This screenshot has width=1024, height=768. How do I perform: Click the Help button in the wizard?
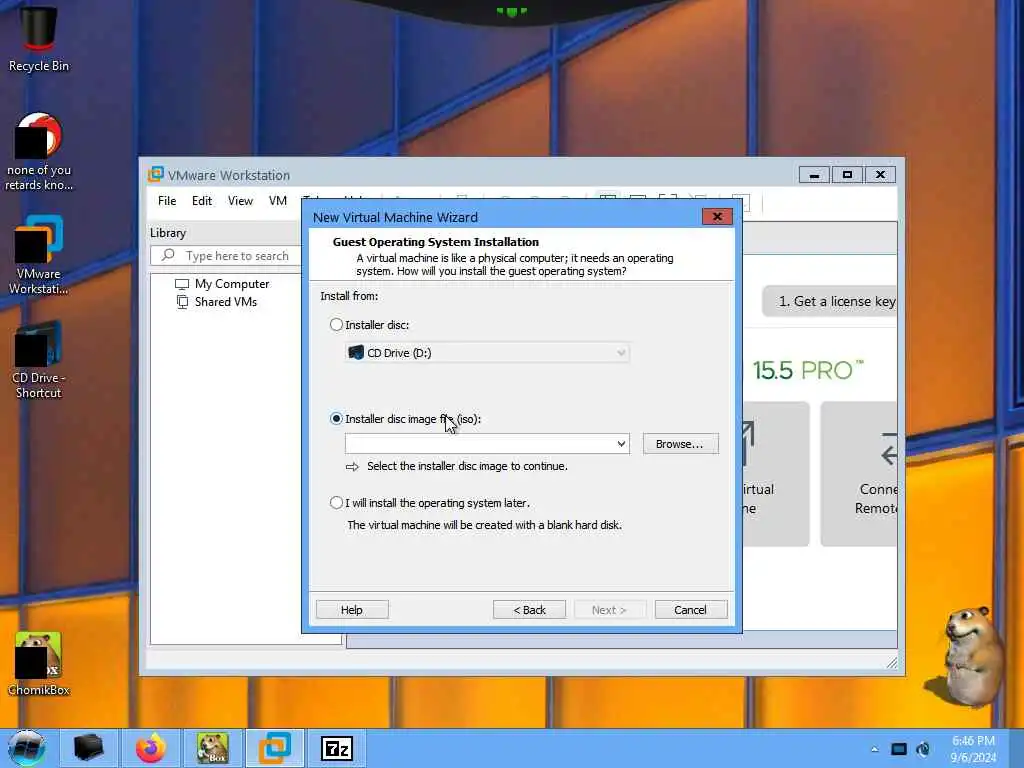[352, 610]
